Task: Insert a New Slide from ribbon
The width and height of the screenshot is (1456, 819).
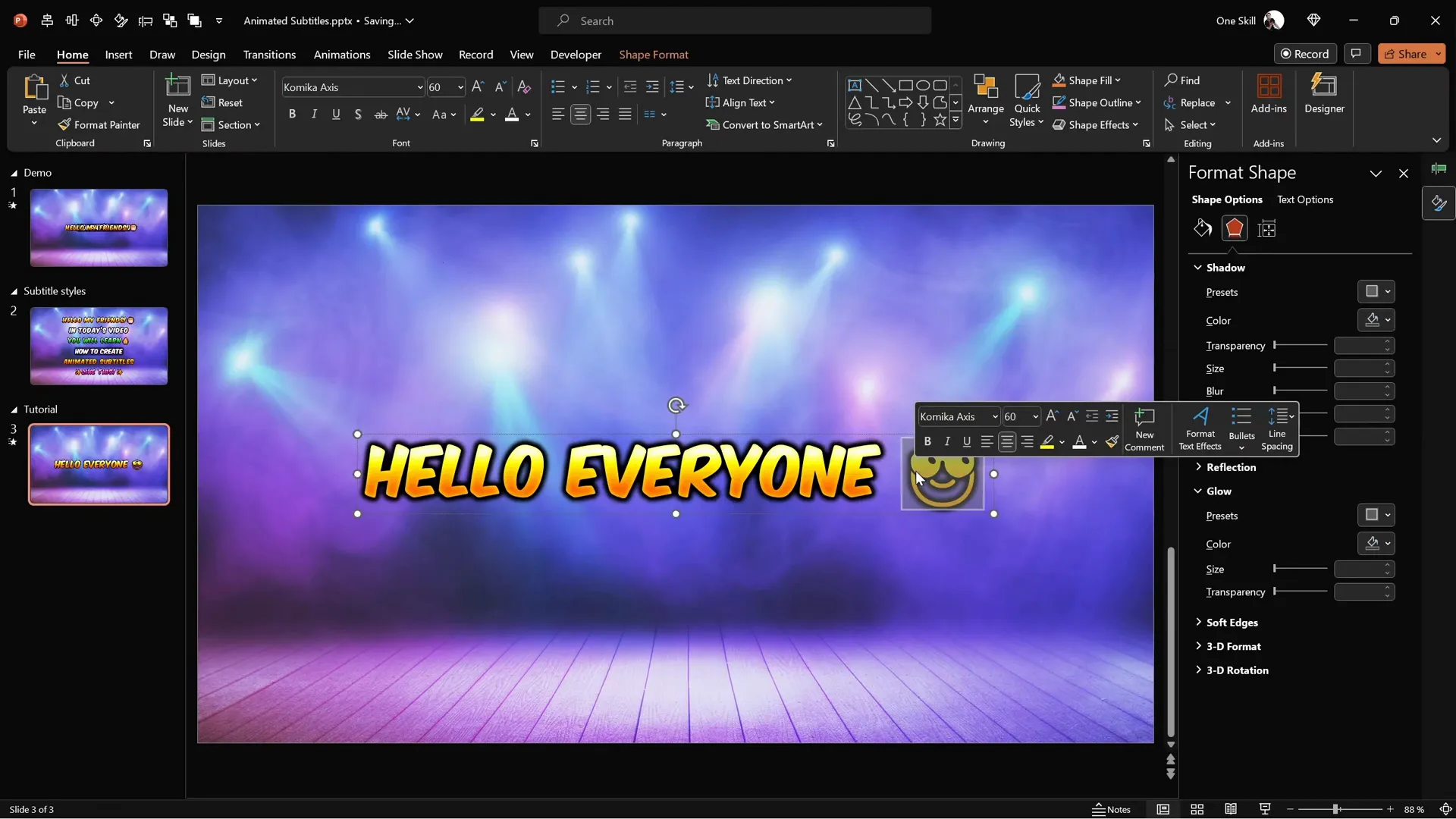Action: [x=178, y=100]
